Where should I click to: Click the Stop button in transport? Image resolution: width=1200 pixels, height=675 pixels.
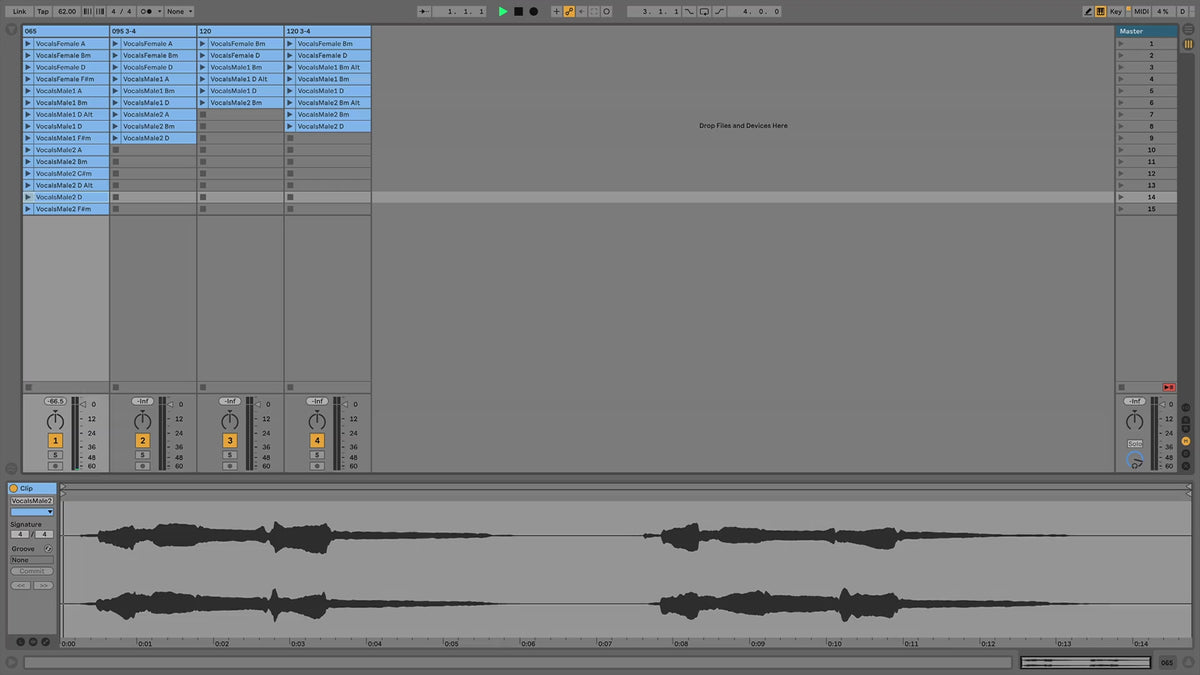pos(518,11)
